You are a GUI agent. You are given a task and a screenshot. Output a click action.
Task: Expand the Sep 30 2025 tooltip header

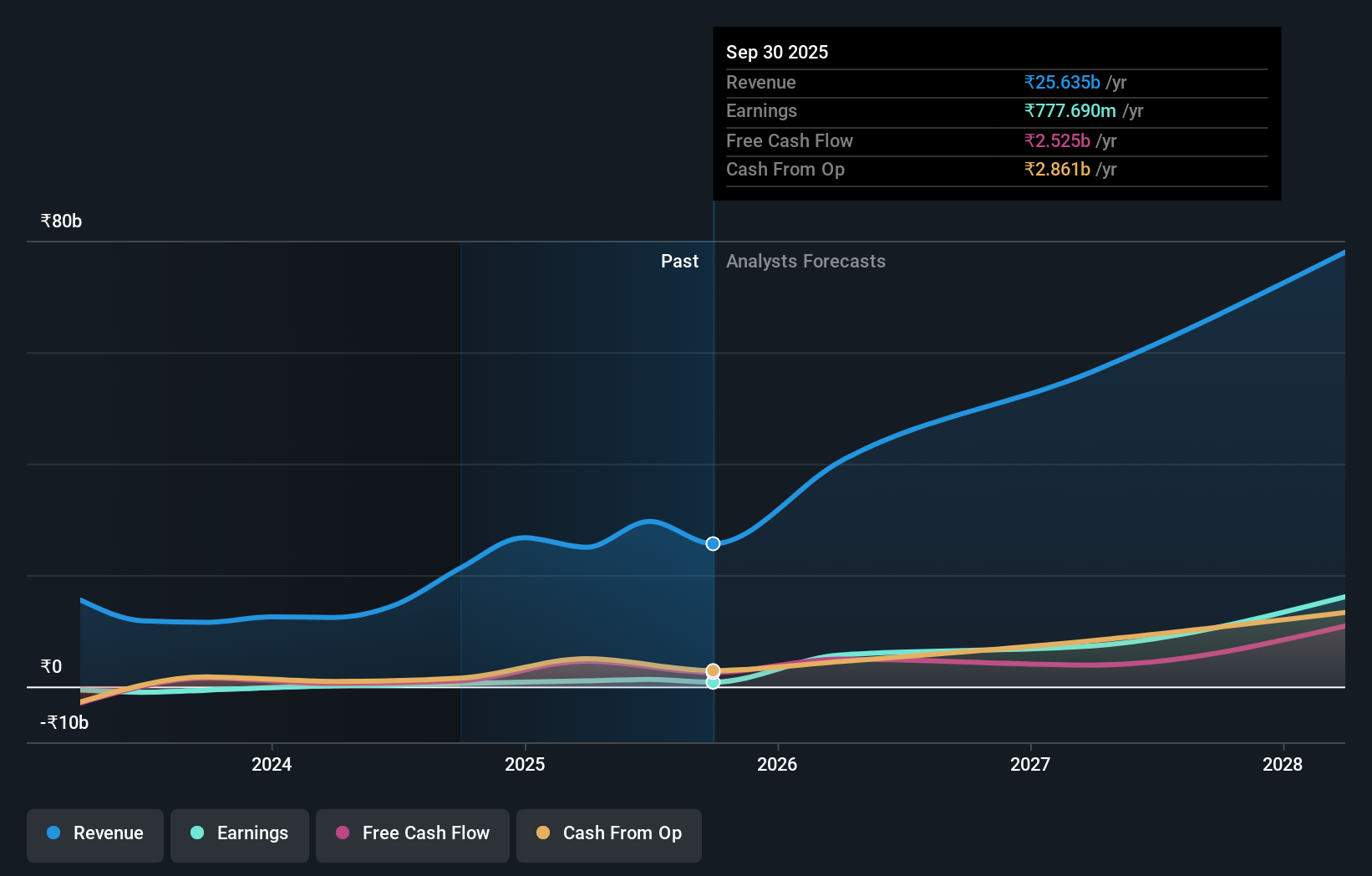pyautogui.click(x=777, y=52)
